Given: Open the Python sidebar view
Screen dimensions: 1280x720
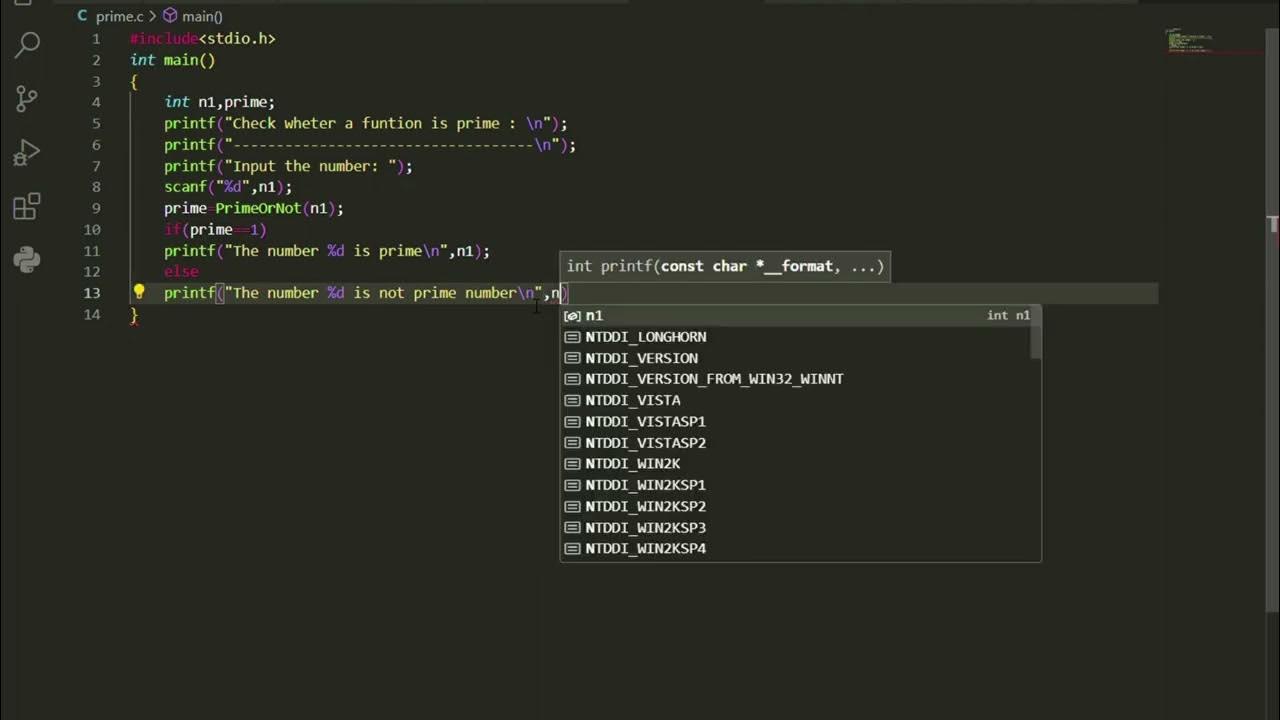Looking at the screenshot, I should point(27,260).
